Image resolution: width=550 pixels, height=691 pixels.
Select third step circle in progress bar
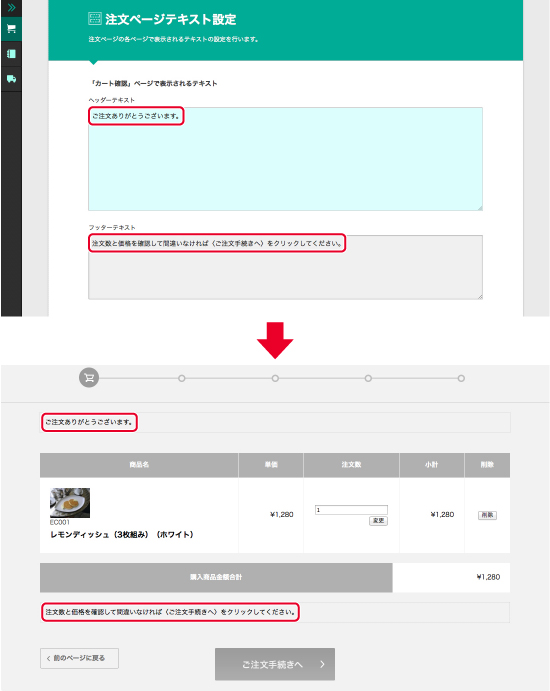click(275, 379)
